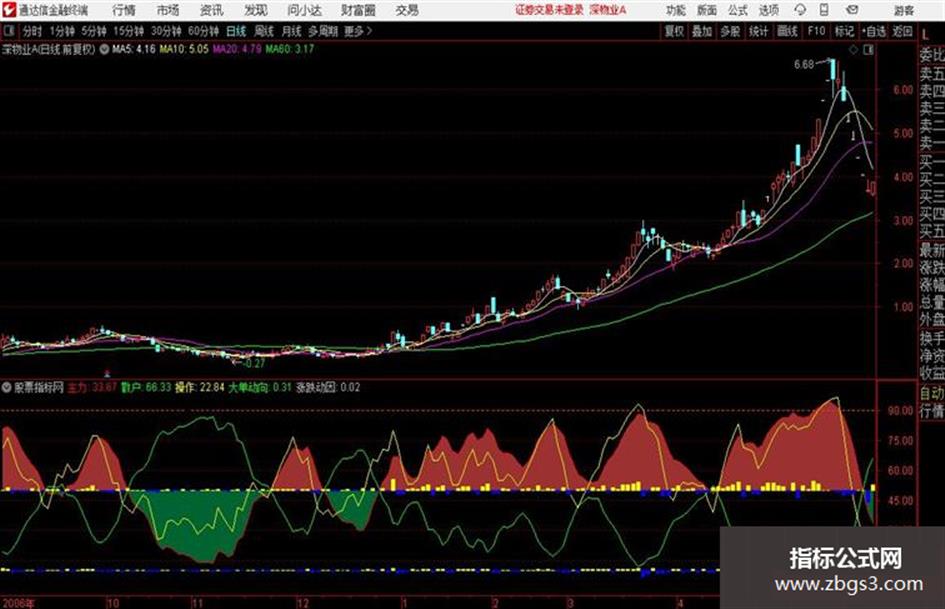Toggle left panel icon beside 分时
This screenshot has width=945, height=609.
tap(9, 31)
